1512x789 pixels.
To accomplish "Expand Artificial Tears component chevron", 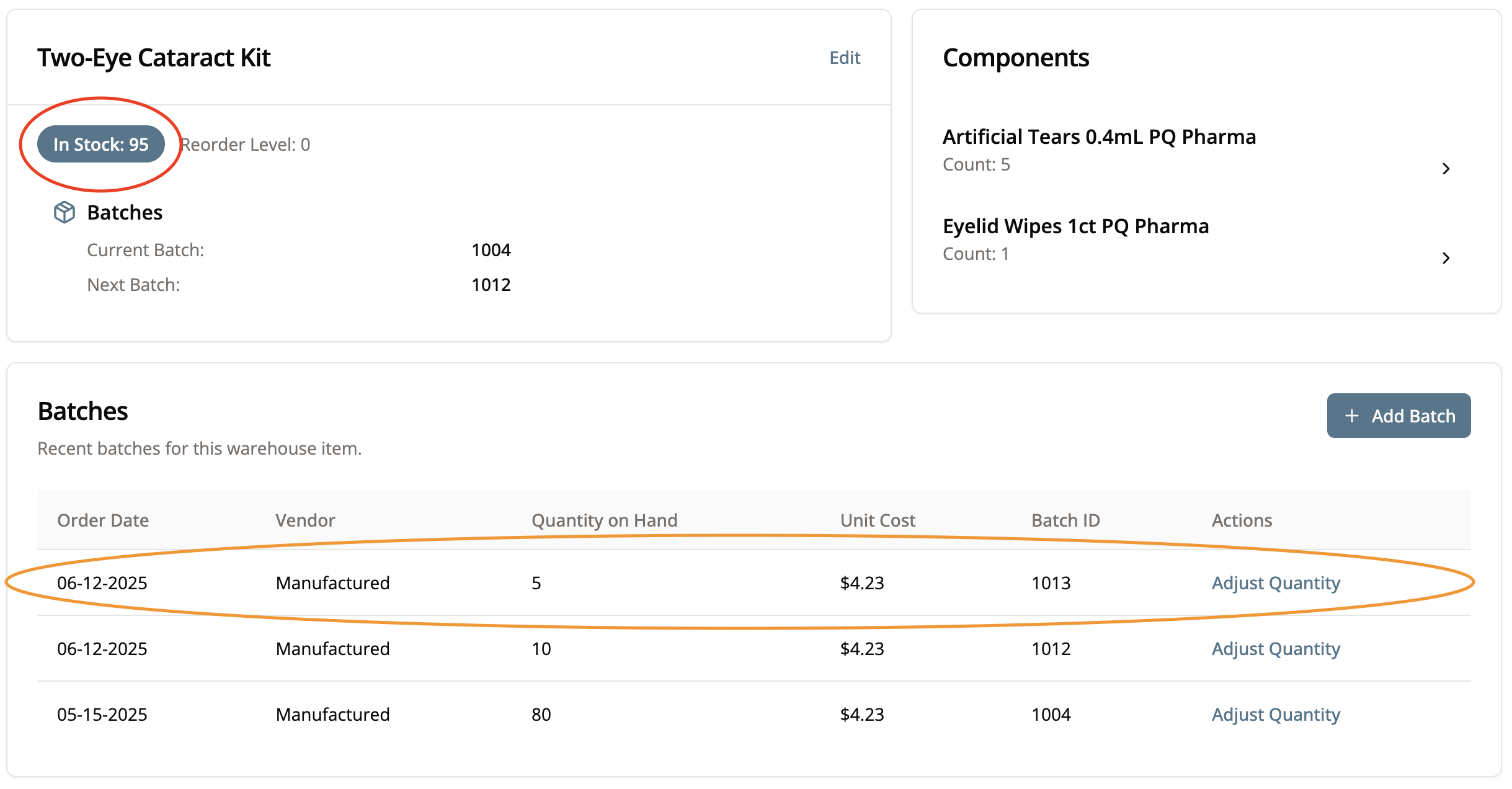I will pyautogui.click(x=1446, y=169).
